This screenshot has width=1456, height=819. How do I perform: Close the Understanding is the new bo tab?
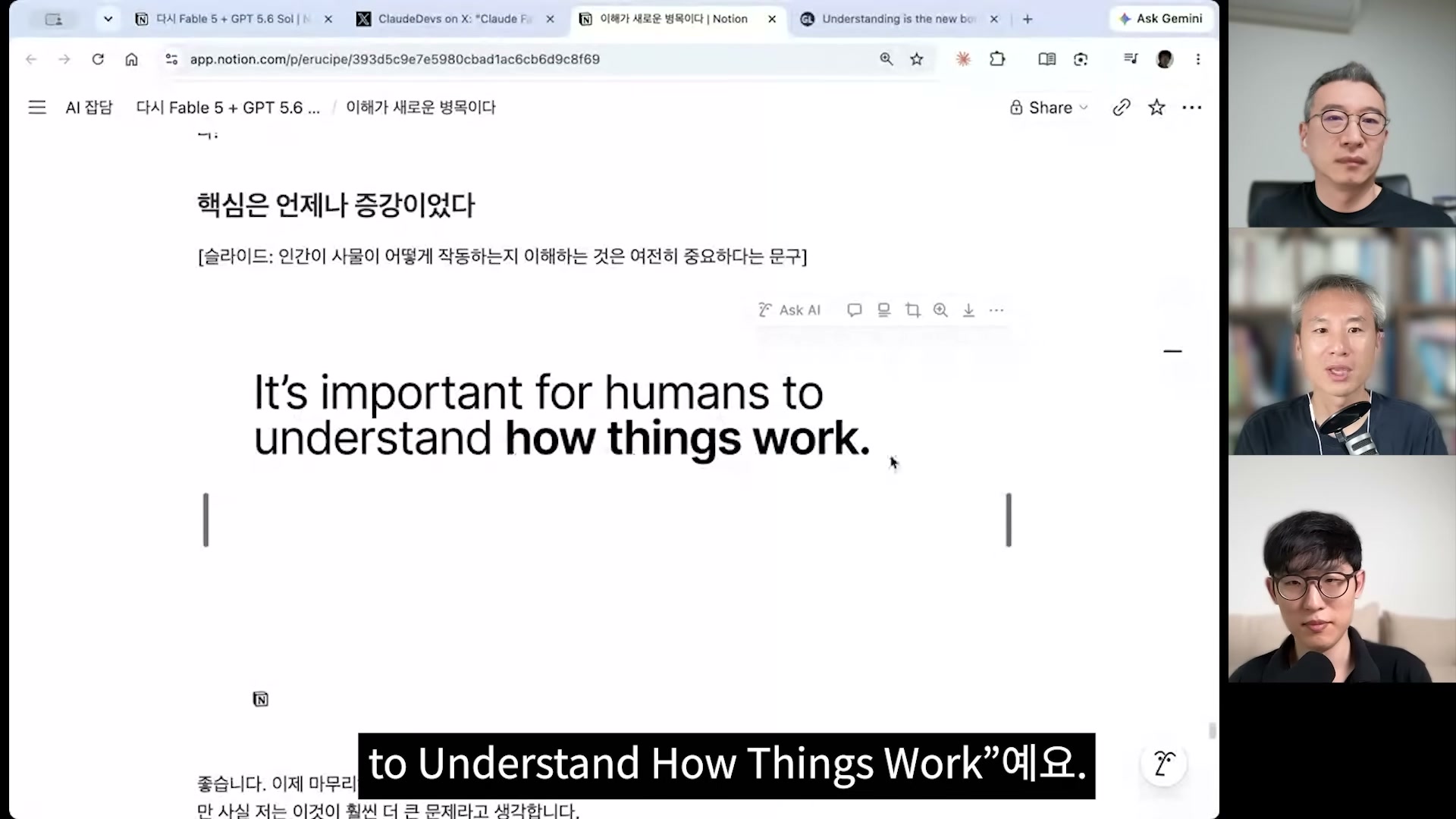994,19
